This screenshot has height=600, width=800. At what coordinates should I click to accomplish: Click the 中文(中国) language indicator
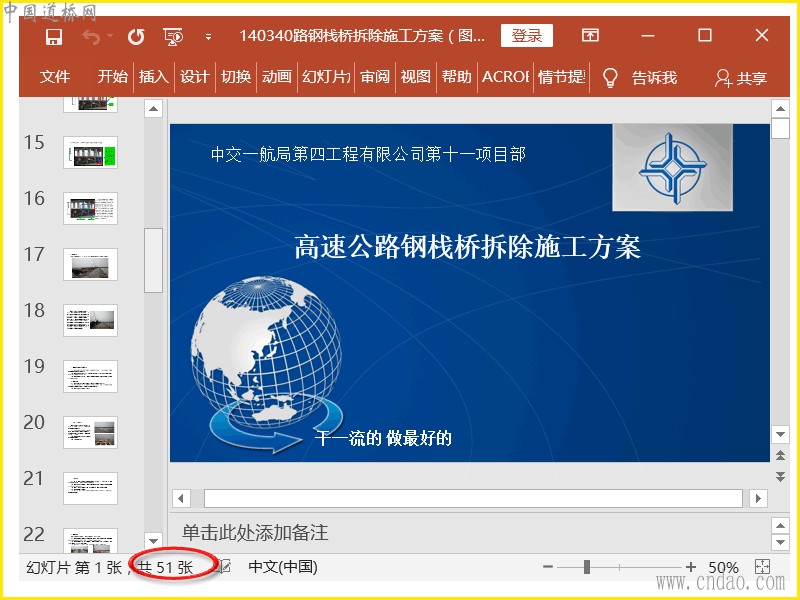283,567
